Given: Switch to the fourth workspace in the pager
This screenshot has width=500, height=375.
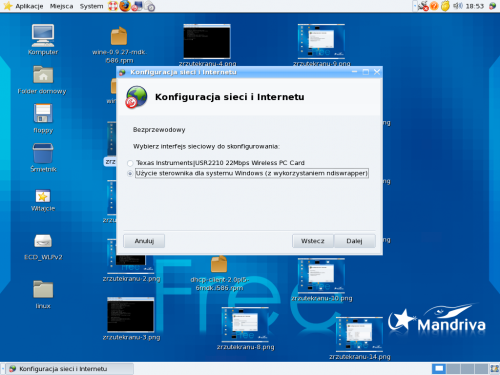Looking at the screenshot, I should click(481, 369).
